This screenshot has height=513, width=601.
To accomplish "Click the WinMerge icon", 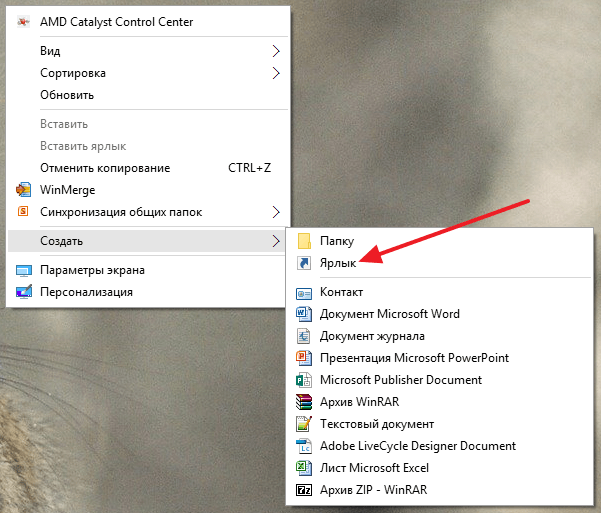I will 23,190.
